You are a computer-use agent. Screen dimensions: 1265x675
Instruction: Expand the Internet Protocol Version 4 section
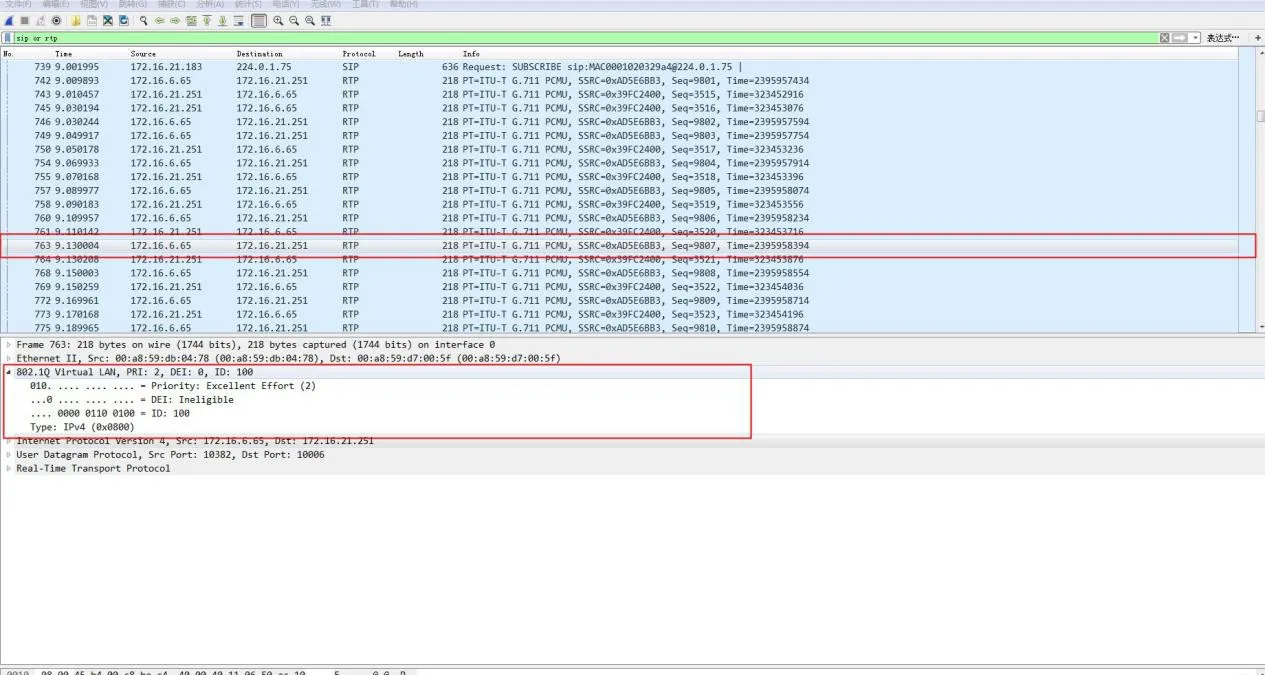point(7,441)
